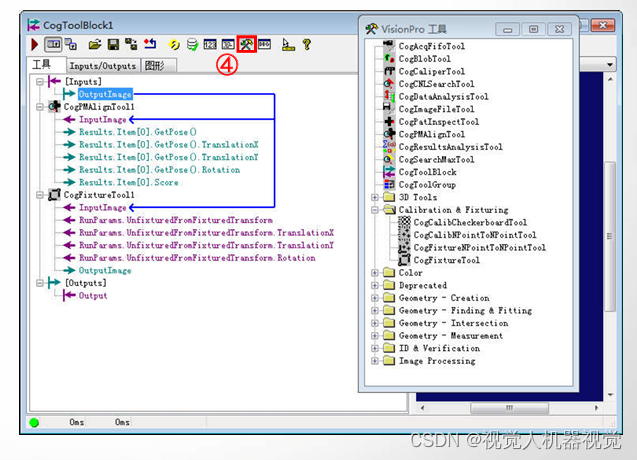The image size is (637, 460).
Task: Select InputImage under CogFixtureTool1
Action: (102, 208)
